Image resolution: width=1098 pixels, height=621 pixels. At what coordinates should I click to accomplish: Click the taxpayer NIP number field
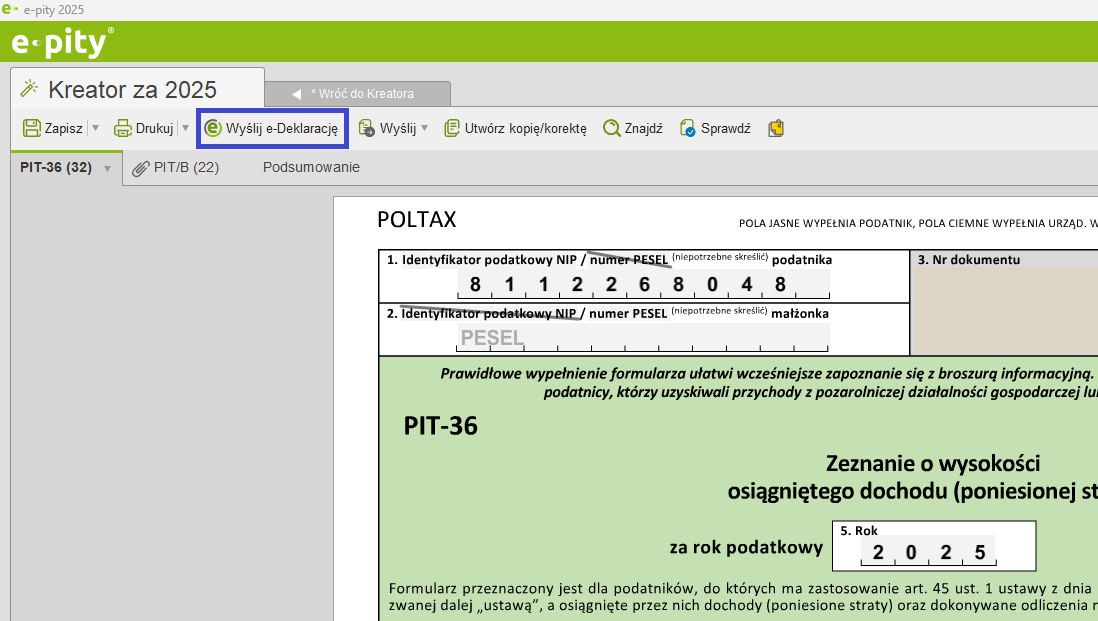[644, 284]
